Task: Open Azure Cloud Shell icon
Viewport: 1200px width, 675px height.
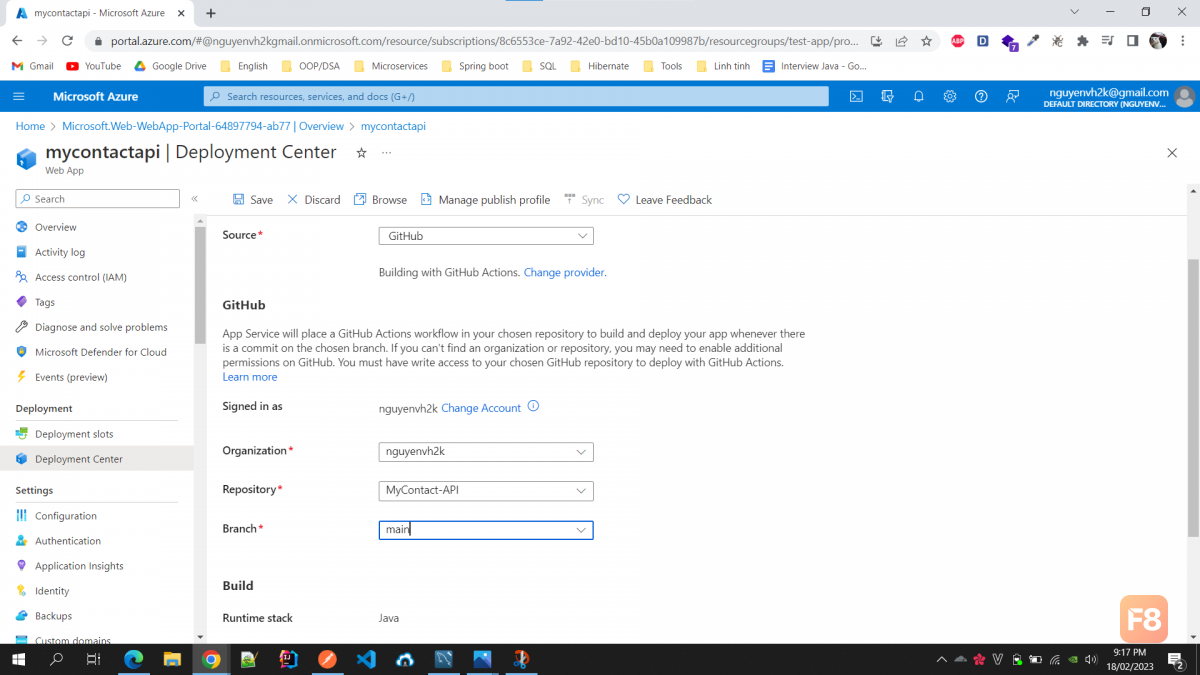Action: (x=856, y=96)
